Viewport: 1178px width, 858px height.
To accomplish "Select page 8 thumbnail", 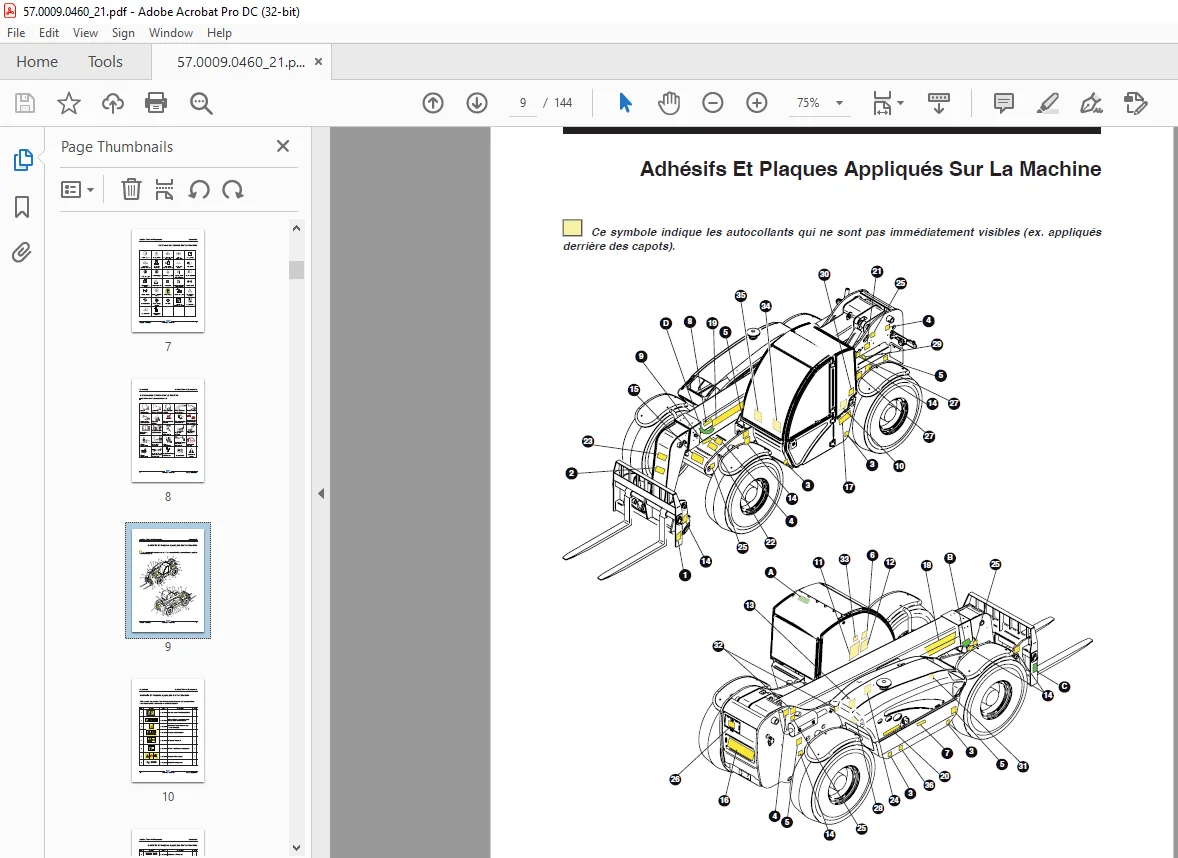I will coord(168,431).
